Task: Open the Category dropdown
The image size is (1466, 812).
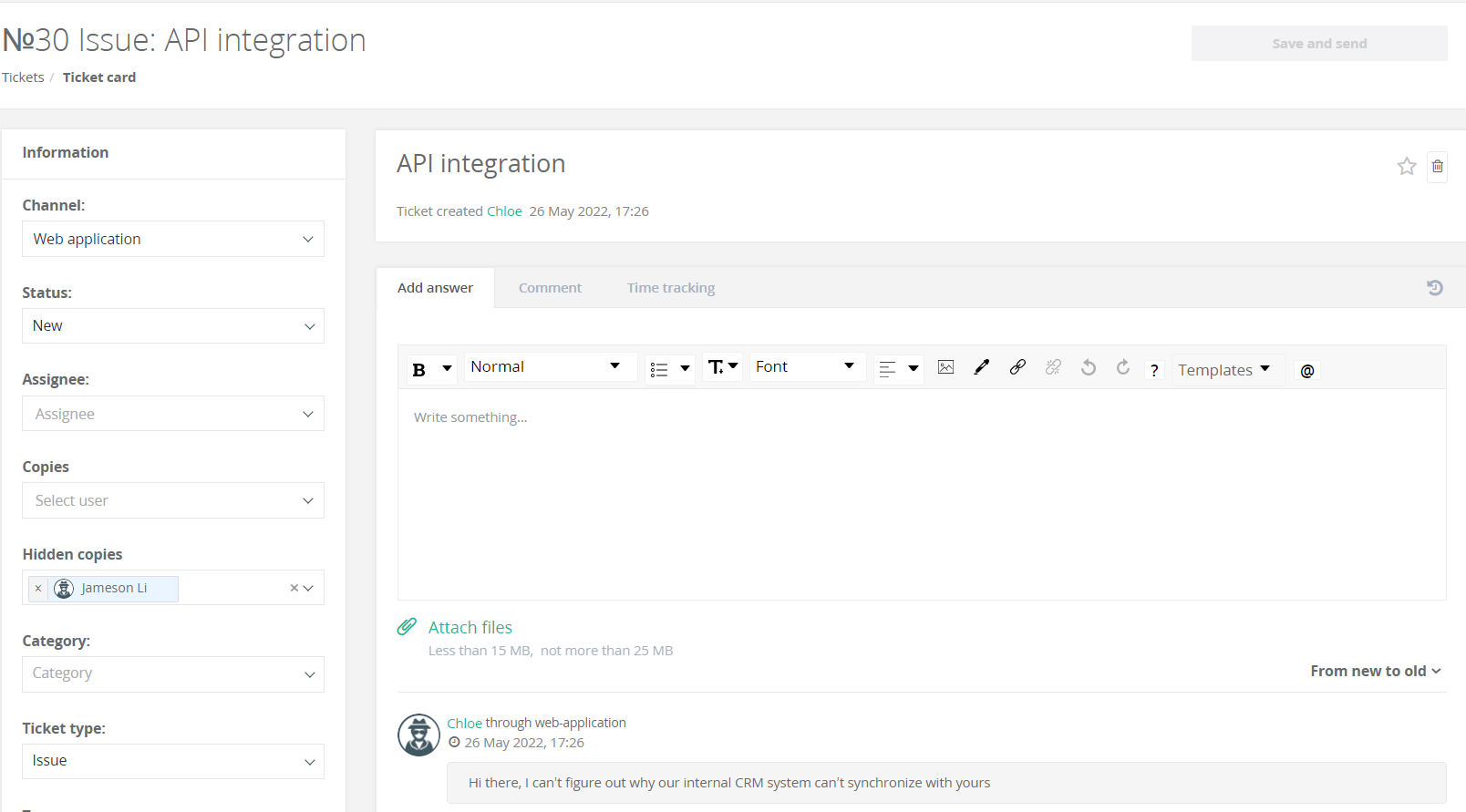Action: tap(173, 674)
